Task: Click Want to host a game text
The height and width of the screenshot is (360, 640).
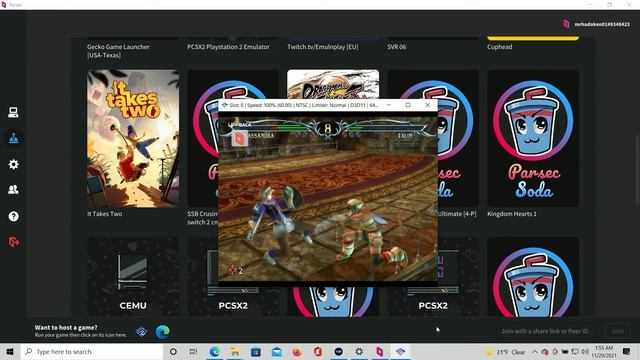Action: pyautogui.click(x=66, y=327)
